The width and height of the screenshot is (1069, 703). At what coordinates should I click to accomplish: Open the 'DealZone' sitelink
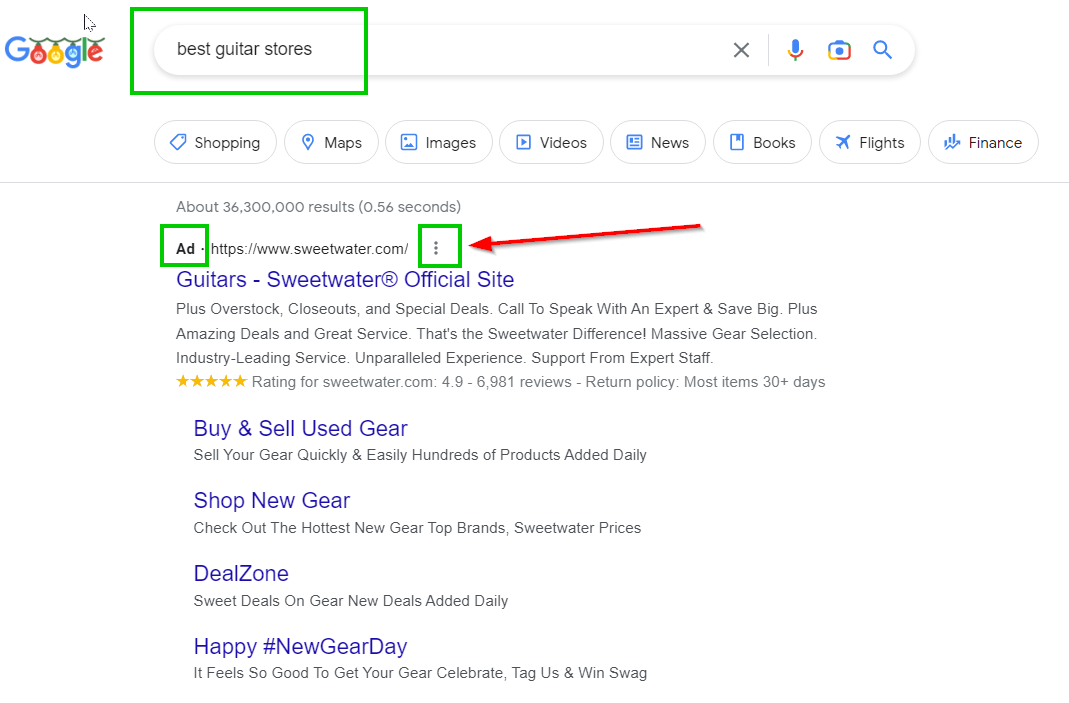[x=241, y=573]
